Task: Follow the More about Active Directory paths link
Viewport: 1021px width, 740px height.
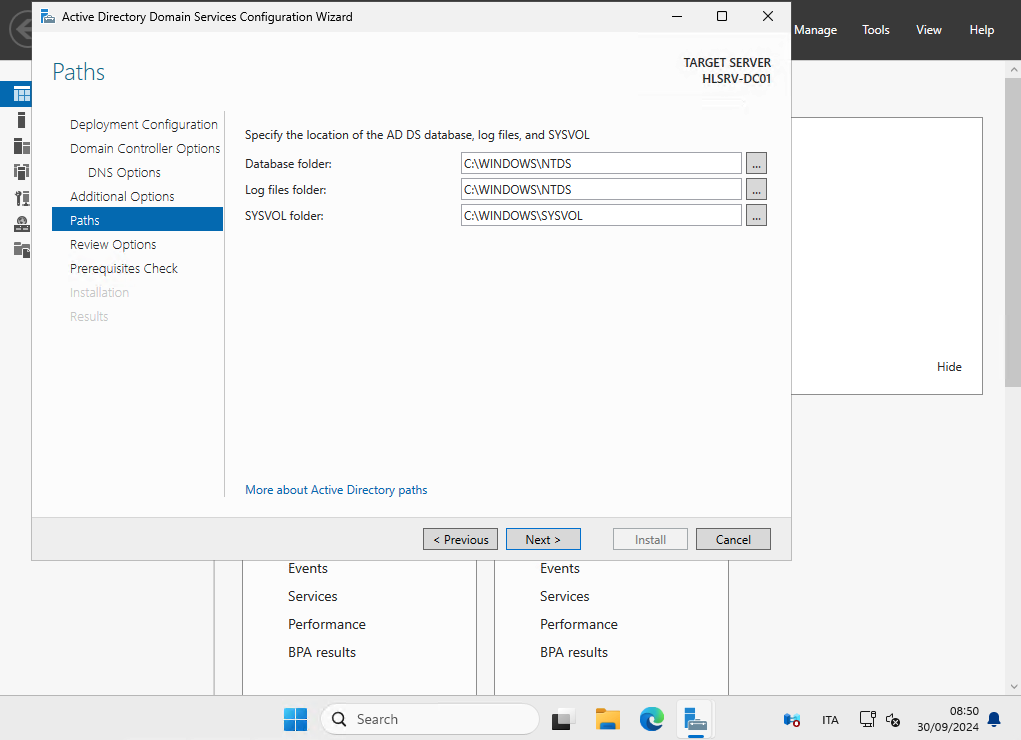Action: click(336, 490)
